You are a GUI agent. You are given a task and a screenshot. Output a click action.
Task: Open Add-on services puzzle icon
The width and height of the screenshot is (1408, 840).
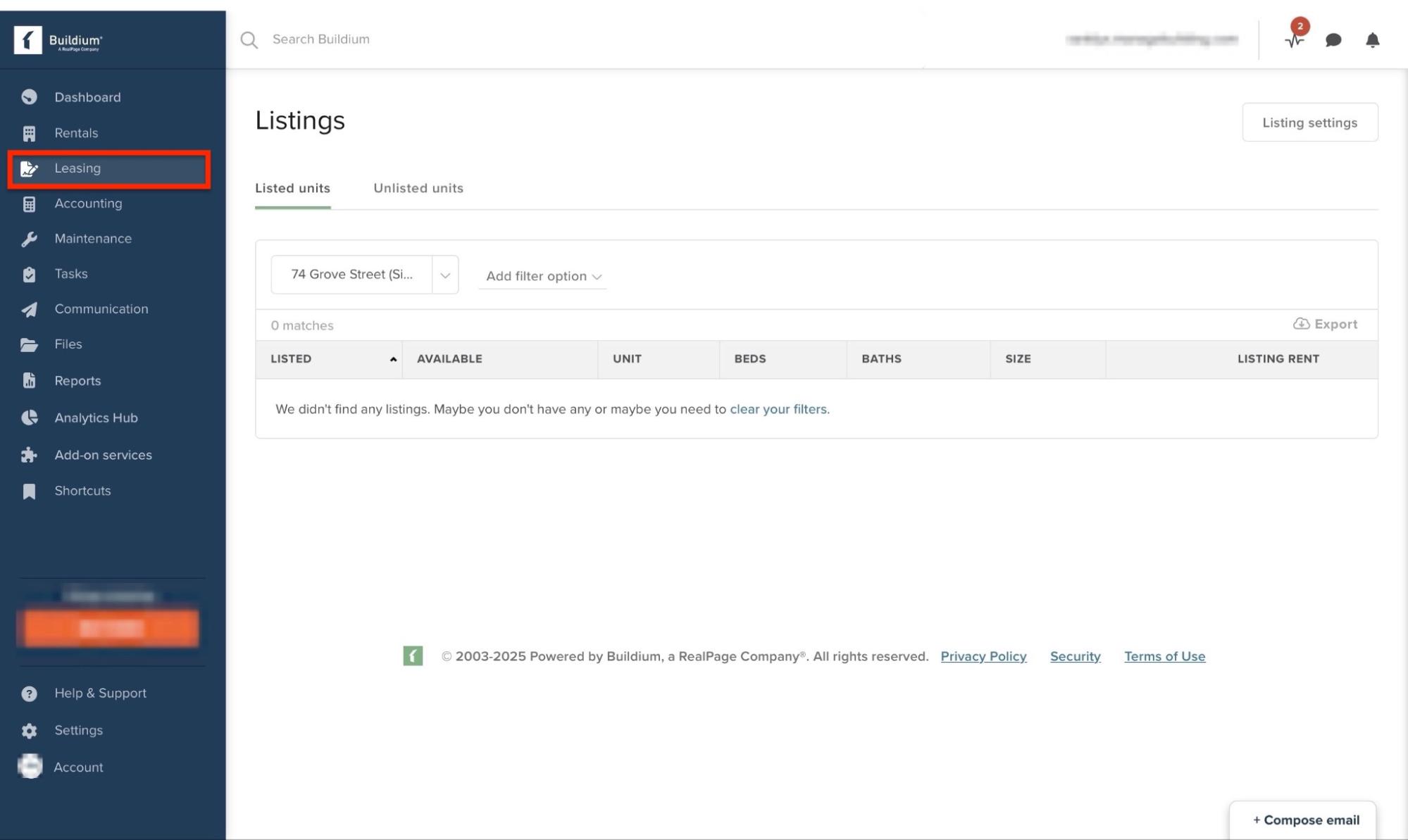pos(29,455)
